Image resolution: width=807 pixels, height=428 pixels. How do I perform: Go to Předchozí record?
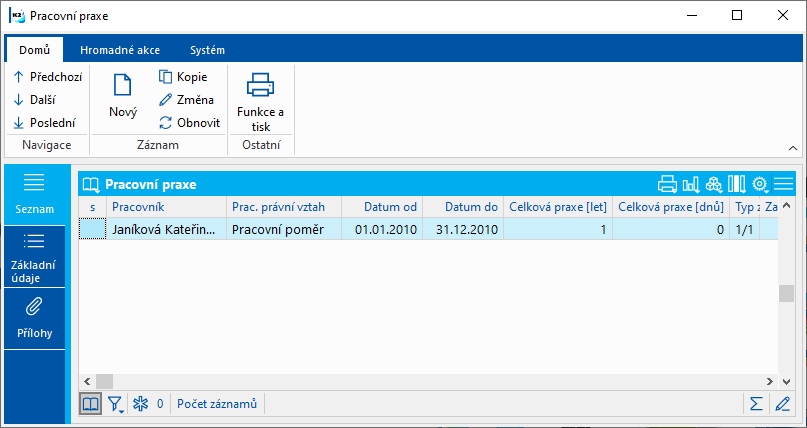pos(48,76)
